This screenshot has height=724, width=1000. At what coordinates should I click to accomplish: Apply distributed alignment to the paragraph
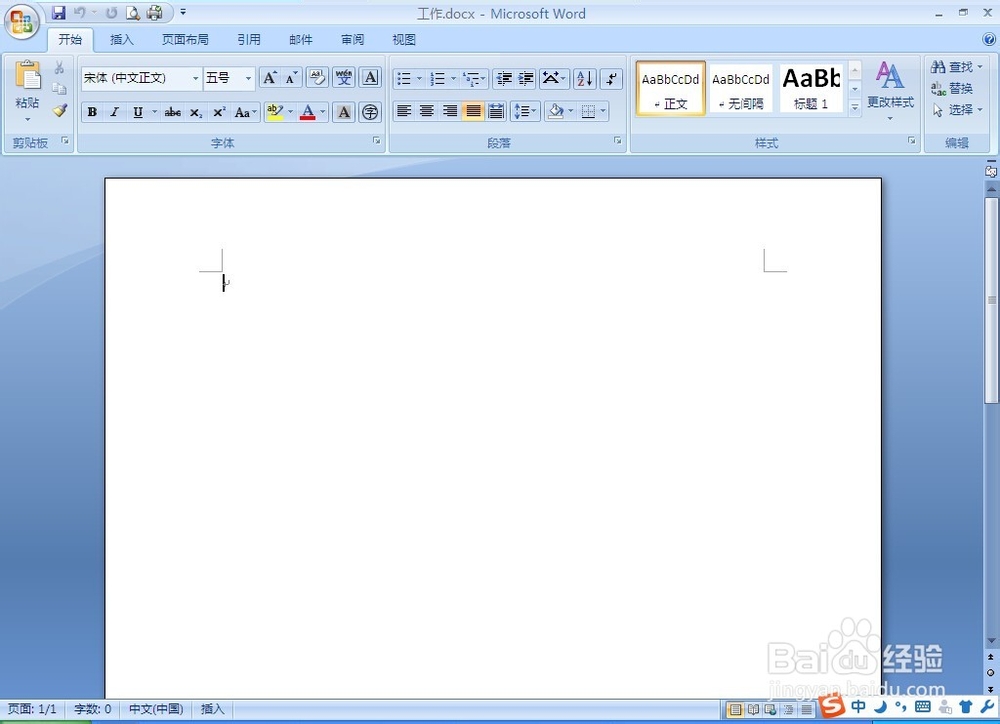pos(496,111)
